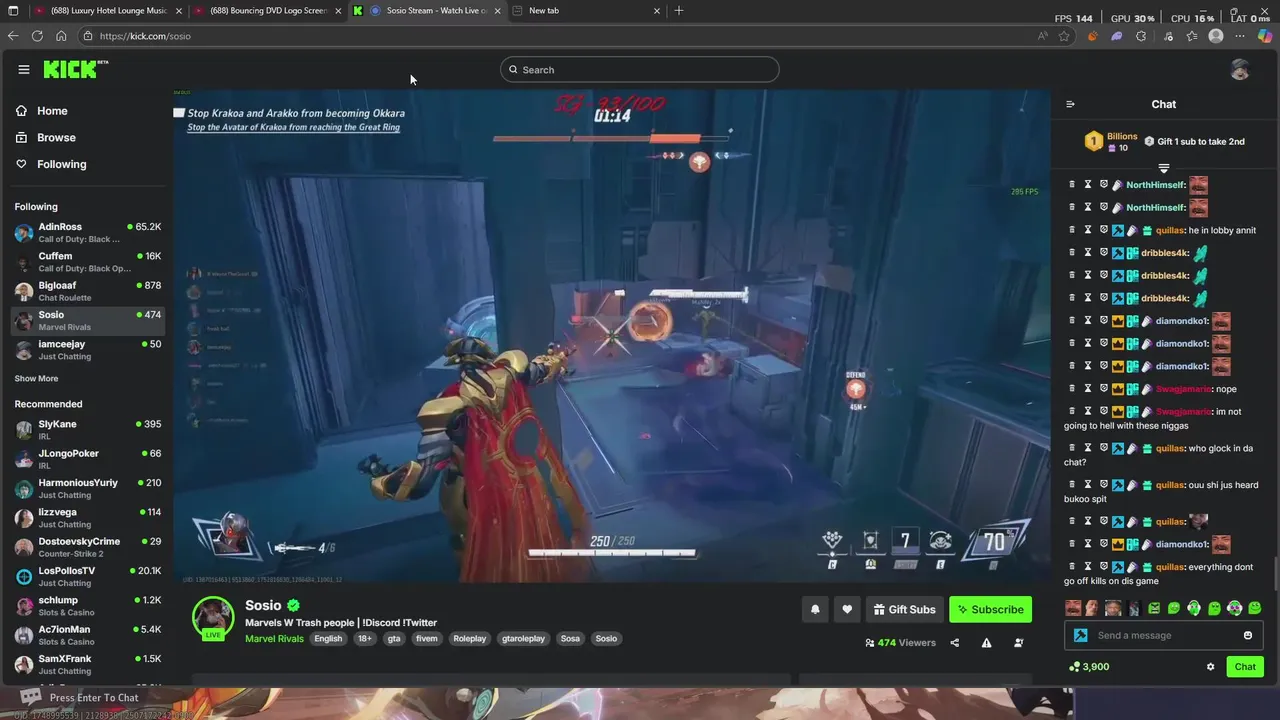The width and height of the screenshot is (1280, 720).
Task: Select the English language tag
Action: [x=328, y=639]
